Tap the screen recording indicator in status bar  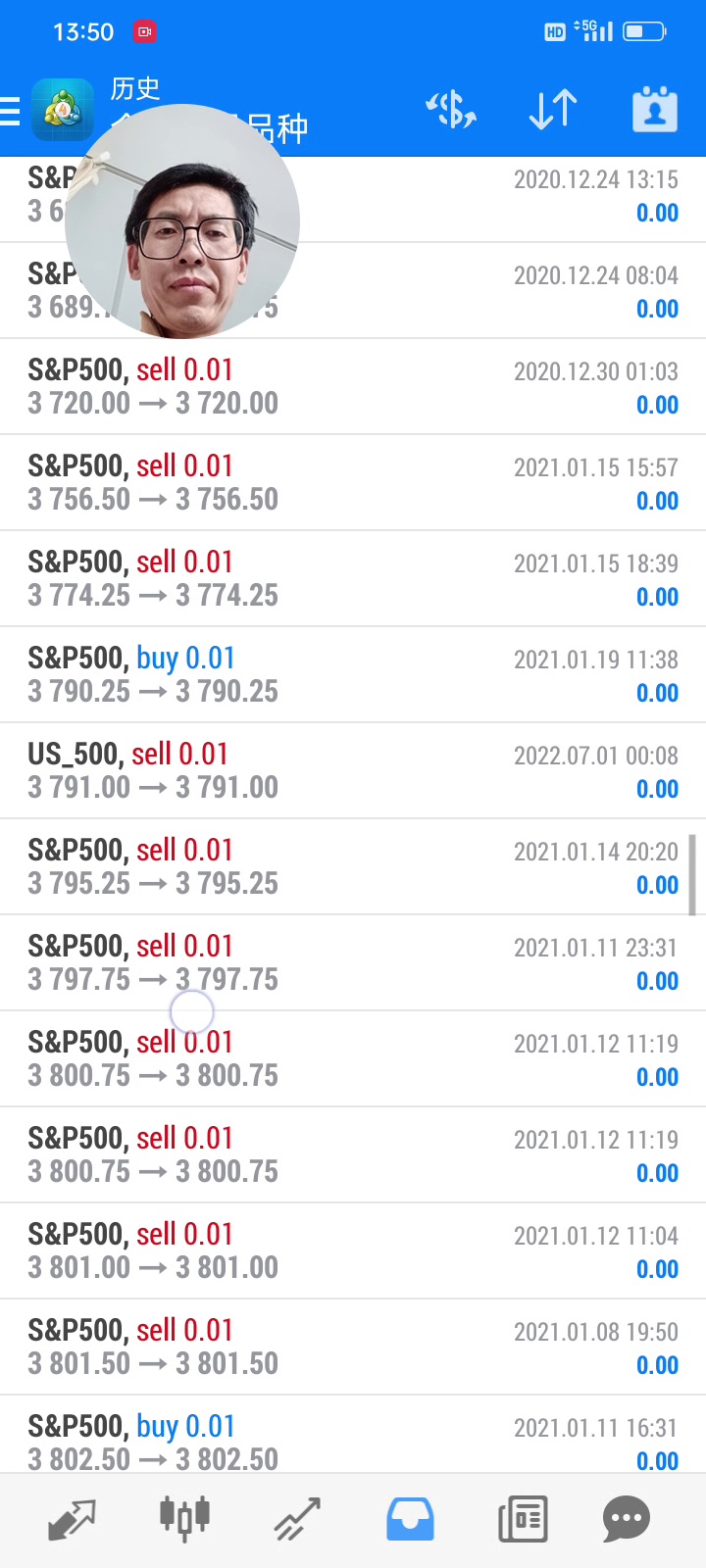point(145,32)
